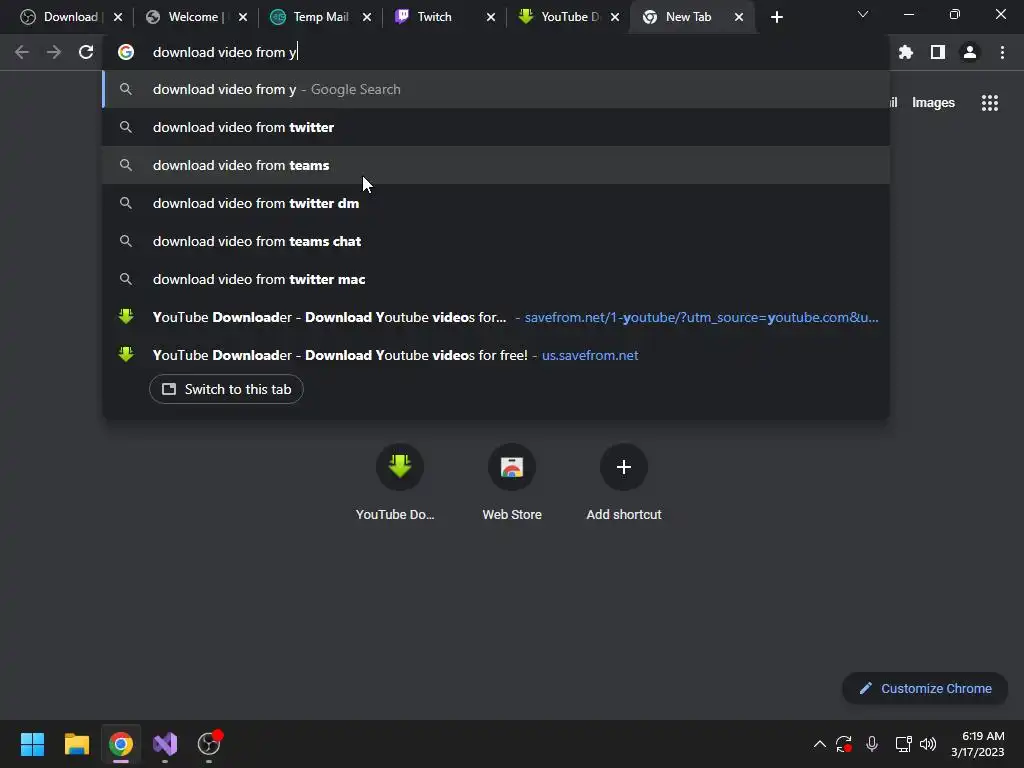Open the Images link
This screenshot has width=1024, height=768.
(933, 103)
